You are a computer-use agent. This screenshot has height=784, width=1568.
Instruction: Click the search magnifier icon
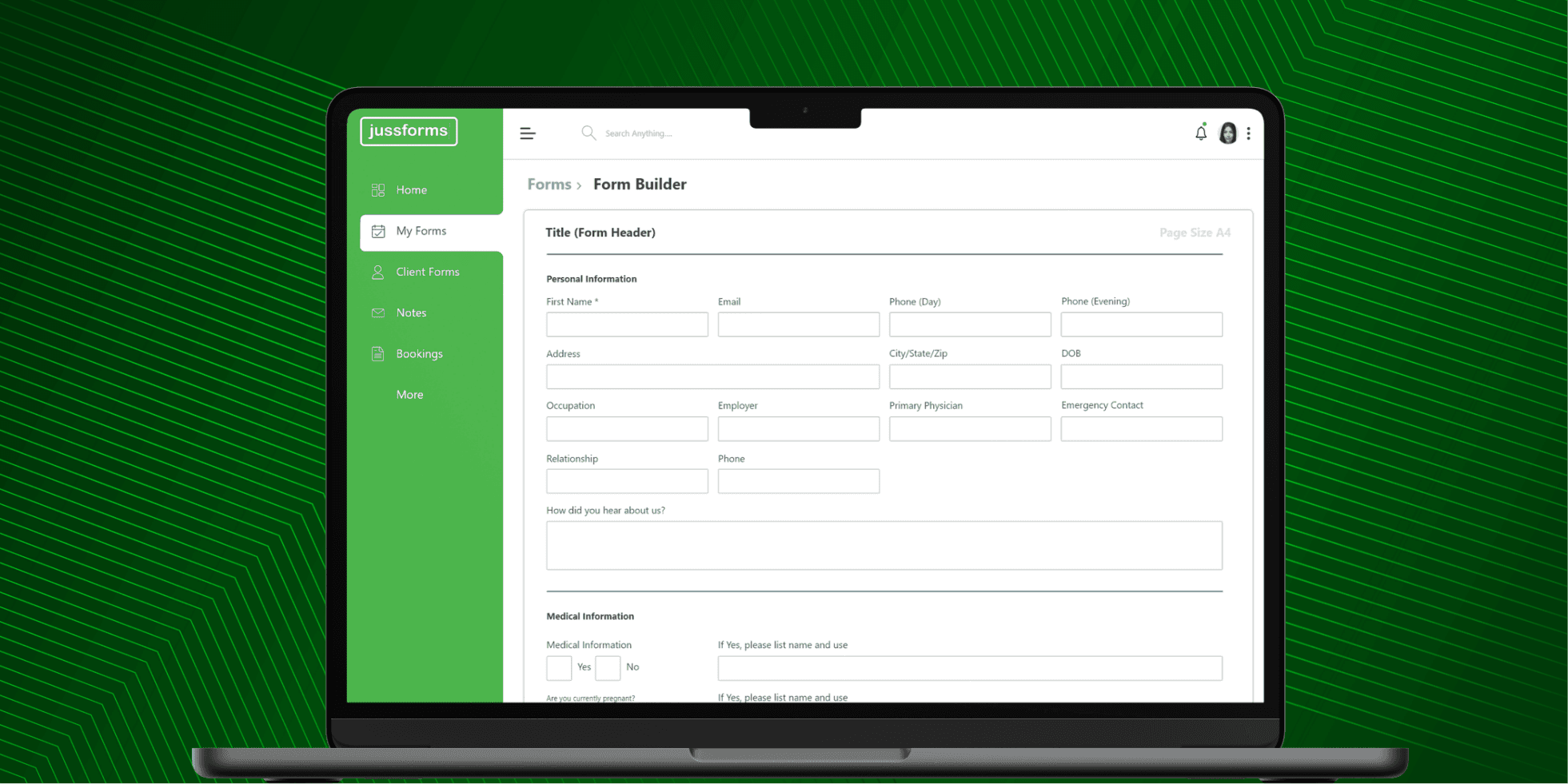click(588, 133)
